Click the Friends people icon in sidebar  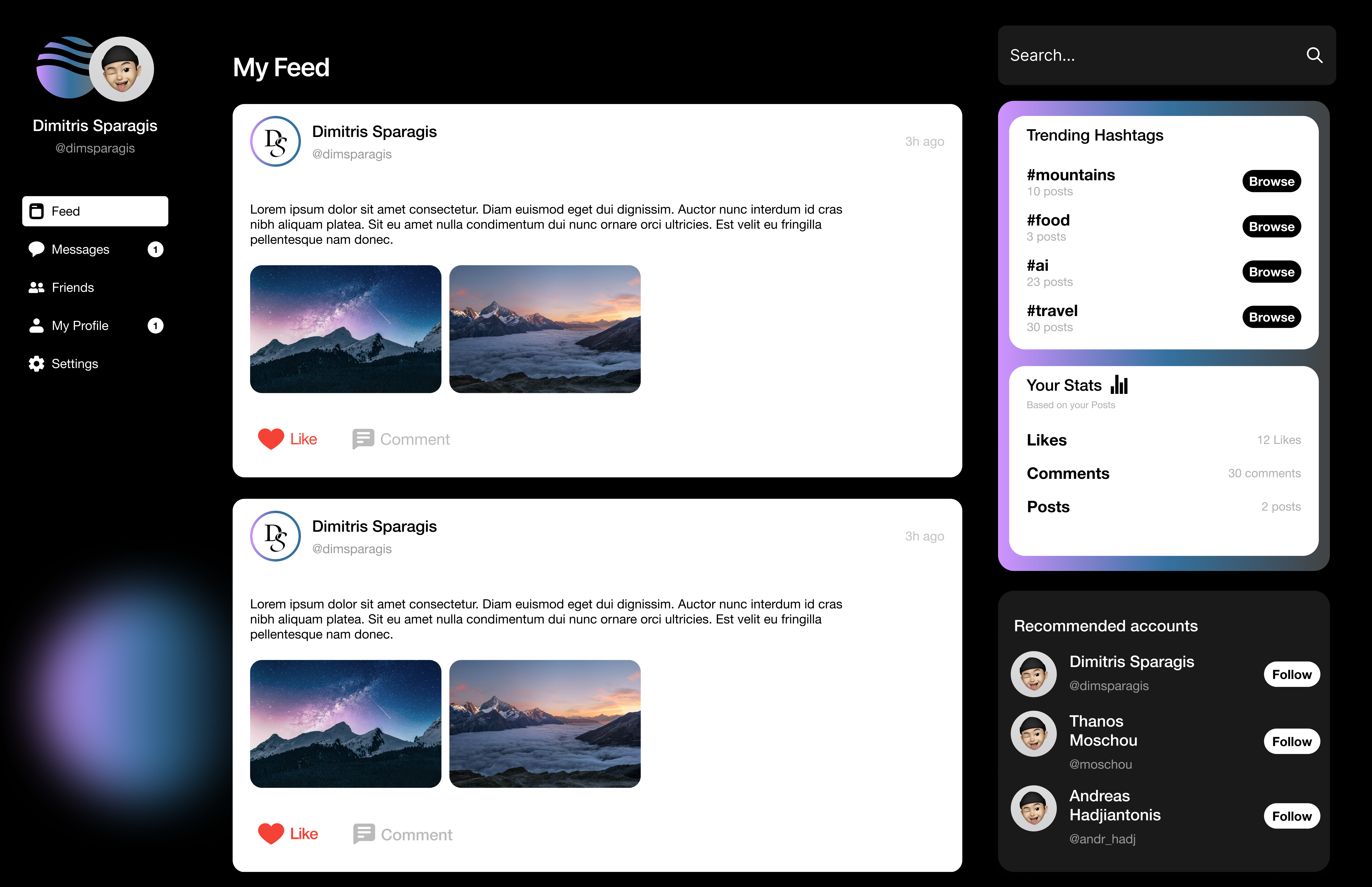[36, 287]
